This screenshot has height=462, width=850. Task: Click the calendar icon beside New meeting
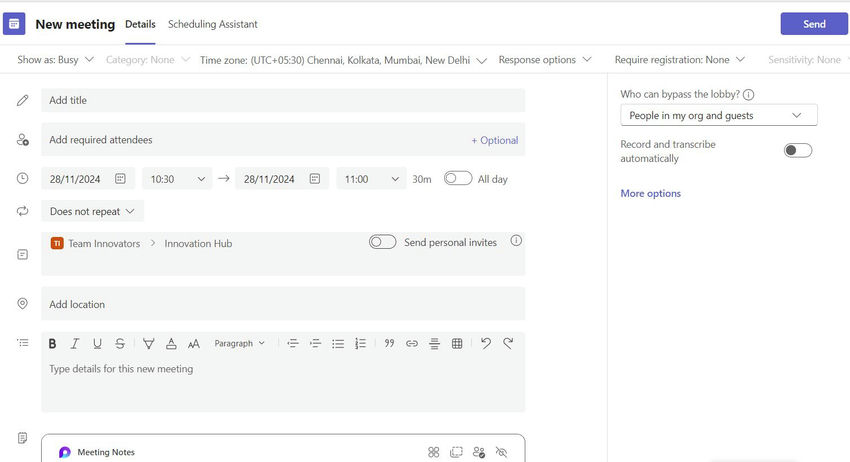[14, 24]
